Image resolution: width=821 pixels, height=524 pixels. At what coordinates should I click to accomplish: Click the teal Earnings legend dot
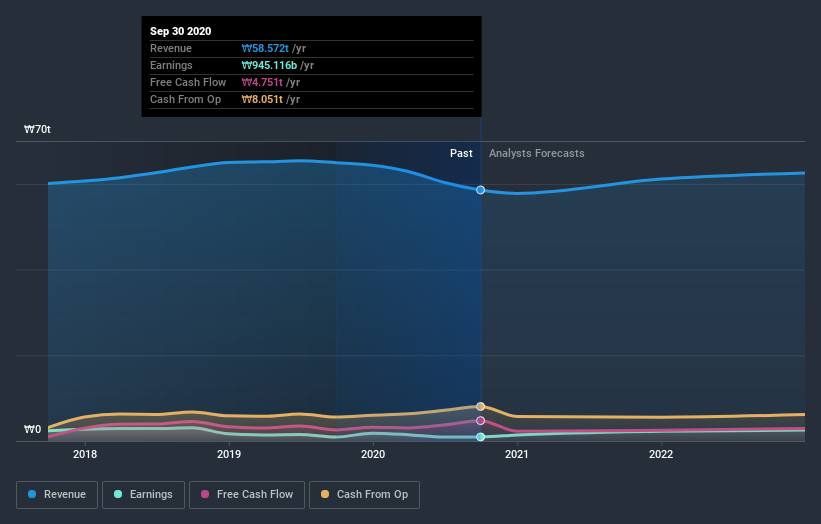(118, 494)
